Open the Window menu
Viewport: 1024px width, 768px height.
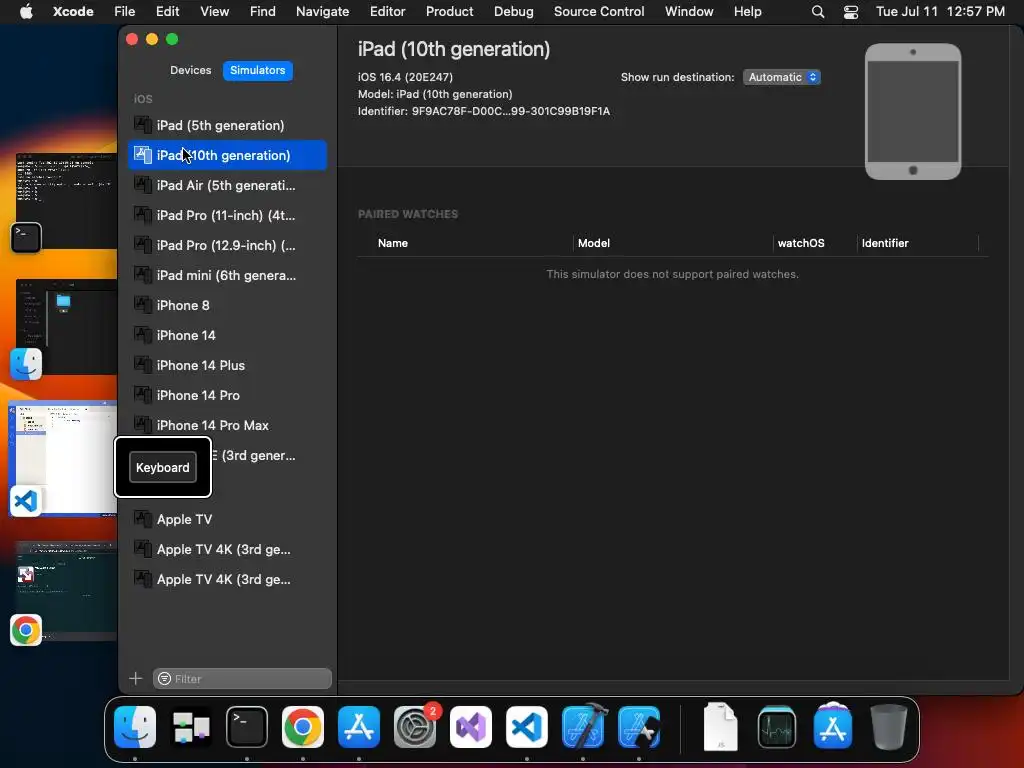coord(689,12)
